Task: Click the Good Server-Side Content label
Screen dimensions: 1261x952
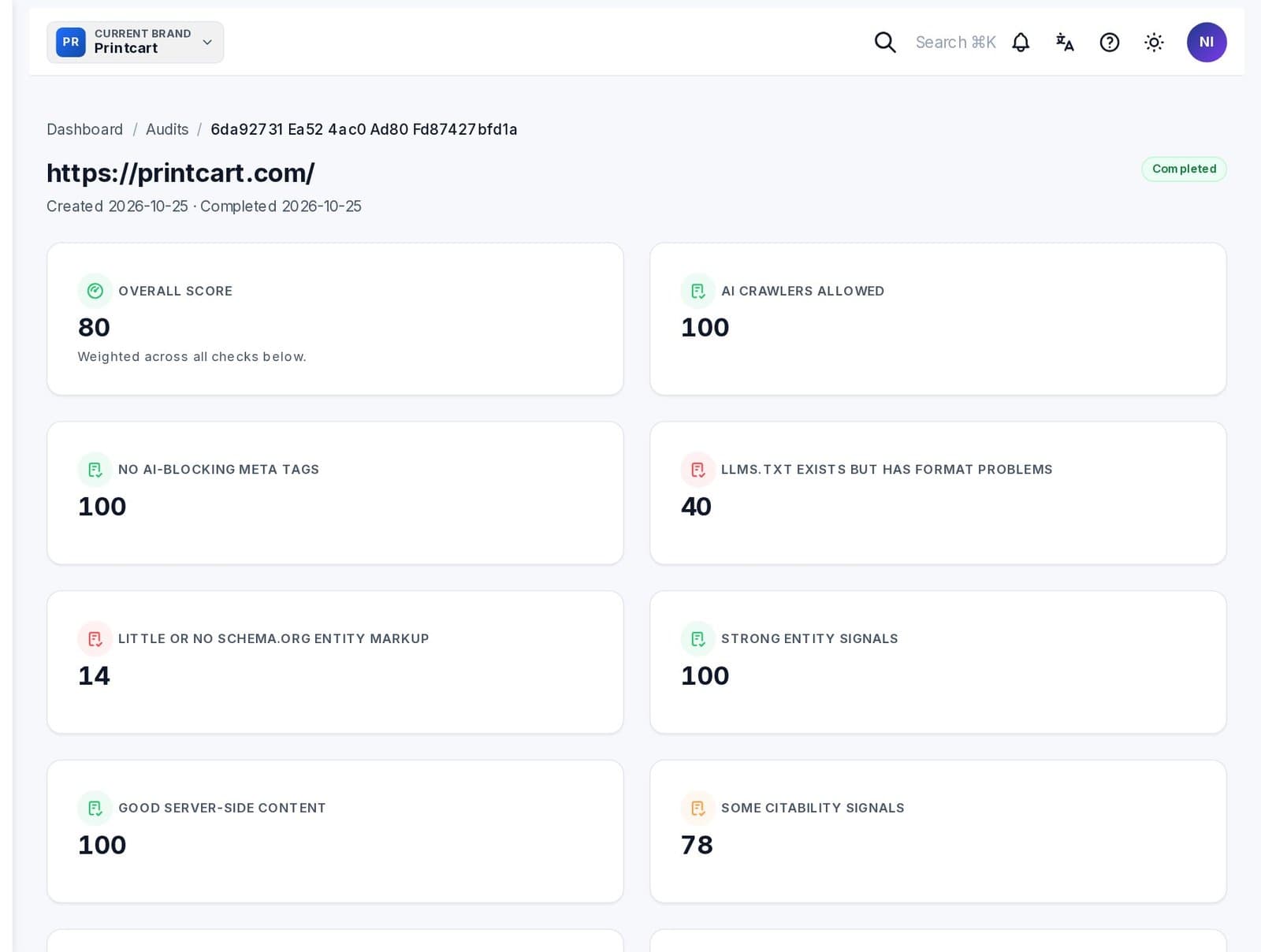Action: 221,809
